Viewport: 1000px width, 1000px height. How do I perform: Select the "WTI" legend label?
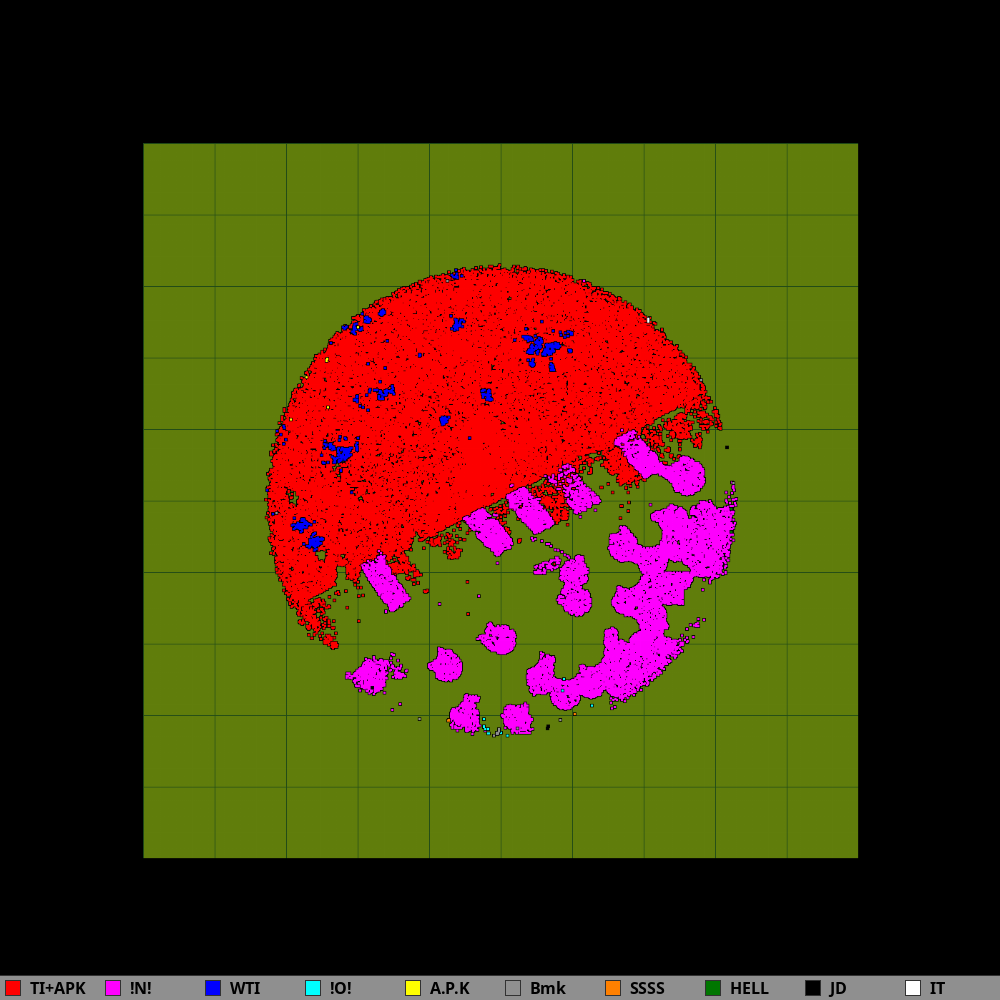click(245, 989)
